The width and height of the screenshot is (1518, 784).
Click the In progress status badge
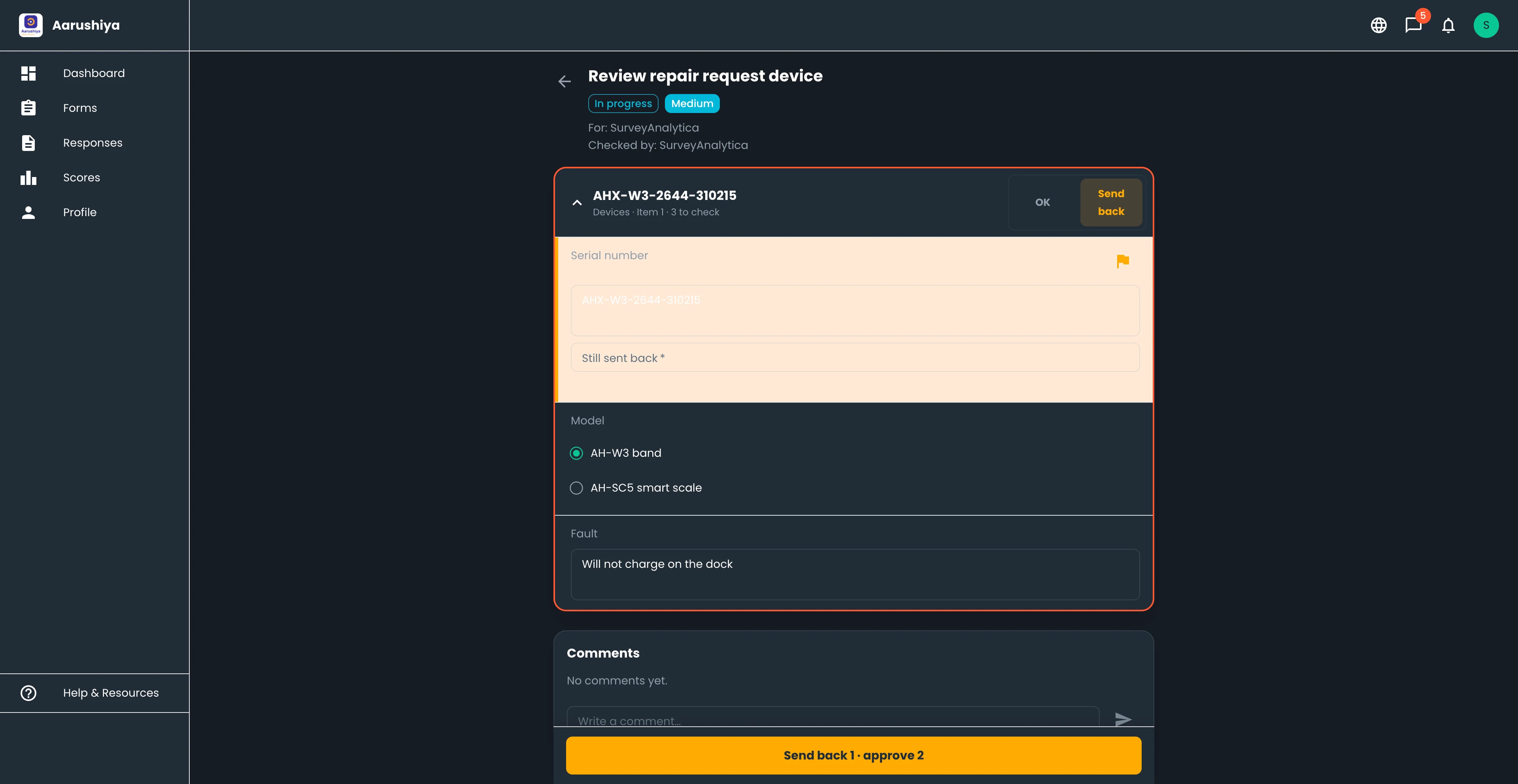[623, 104]
